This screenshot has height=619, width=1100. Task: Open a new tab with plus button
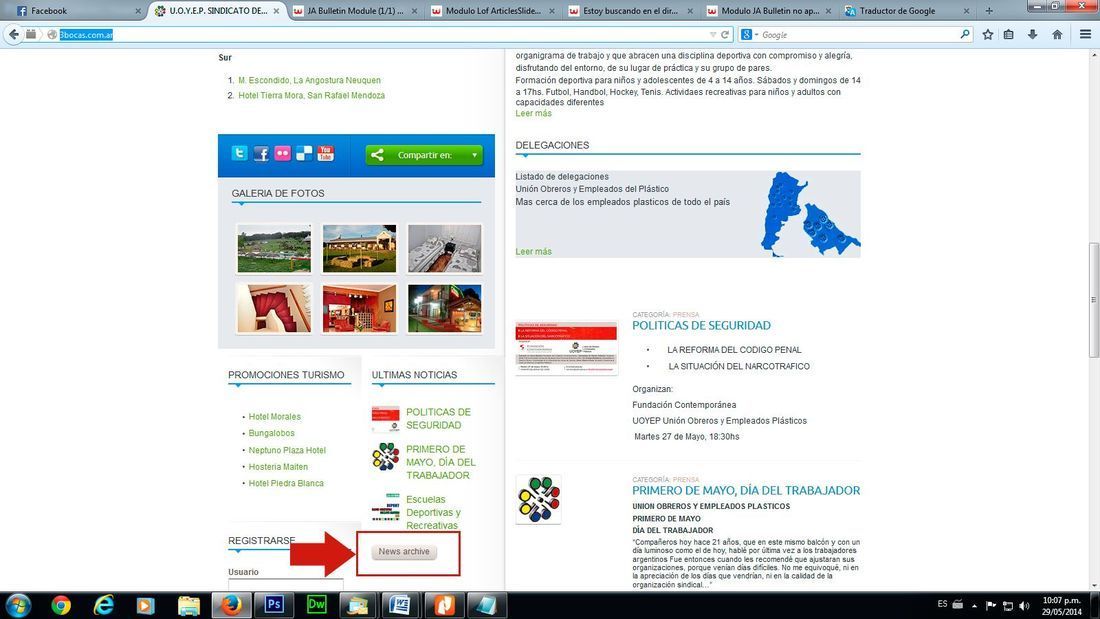tap(989, 11)
